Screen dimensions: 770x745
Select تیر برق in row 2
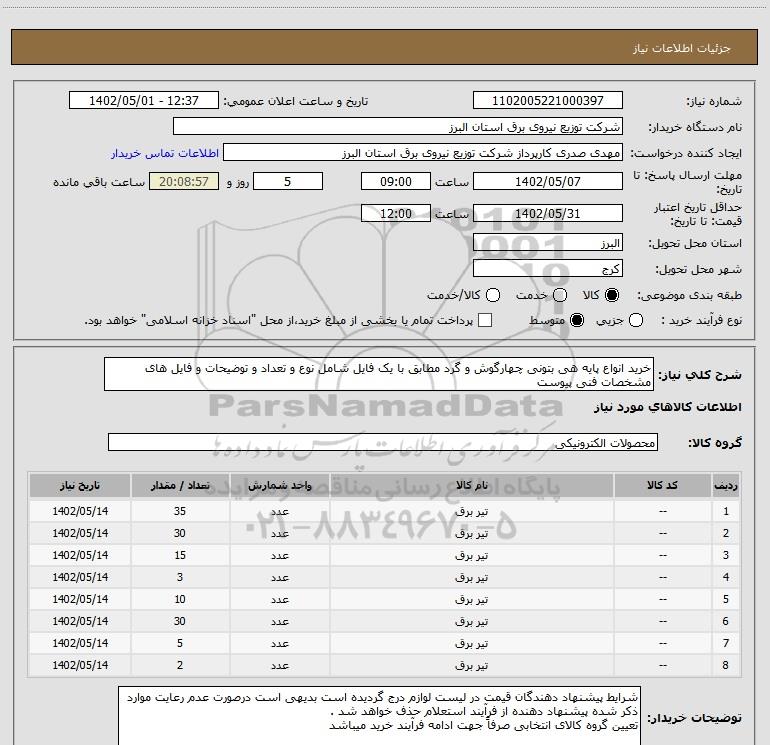point(471,533)
